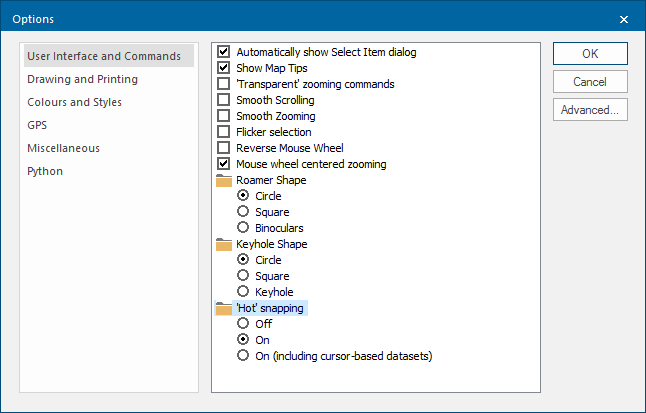Collapse the Roamer Shape group label

pos(271,180)
